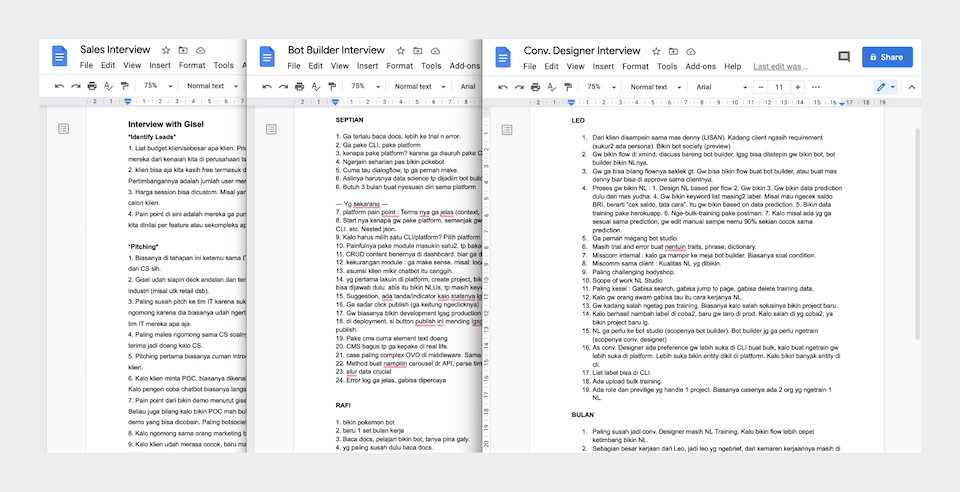960x492 pixels.
Task: Check cloud status icon in Bot Builder Interview
Action: point(435,51)
